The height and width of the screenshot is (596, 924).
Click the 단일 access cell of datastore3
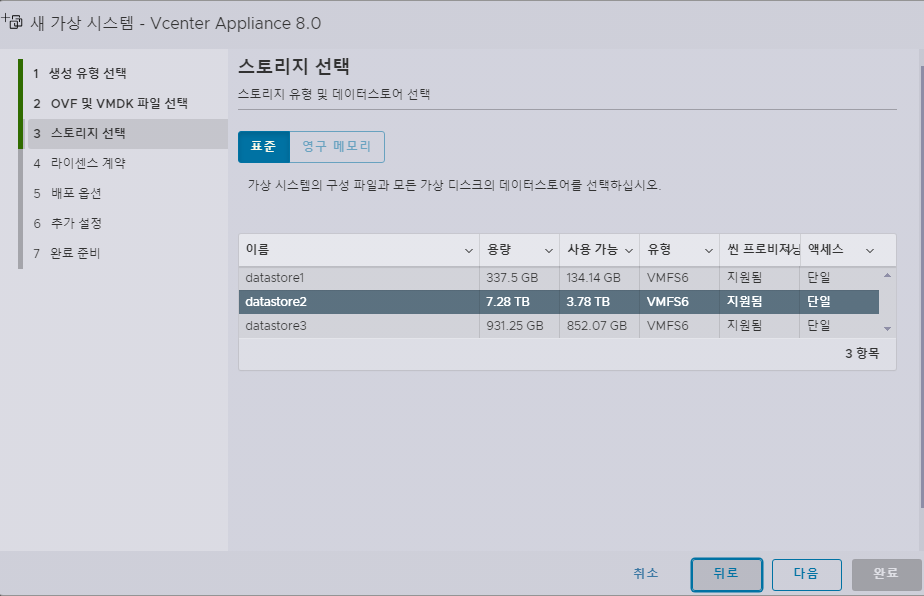tap(819, 325)
